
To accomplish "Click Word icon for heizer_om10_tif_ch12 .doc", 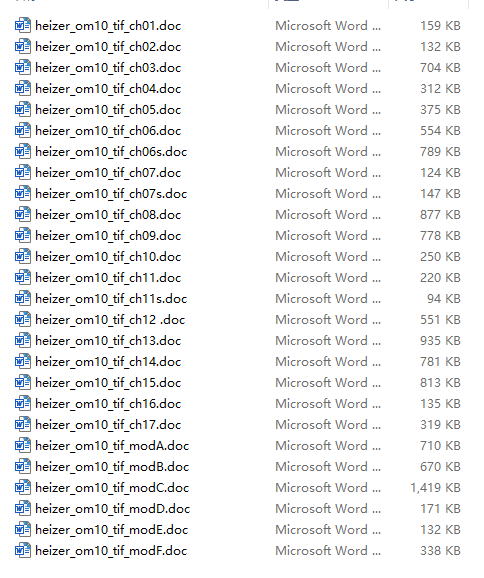I will tap(22, 320).
